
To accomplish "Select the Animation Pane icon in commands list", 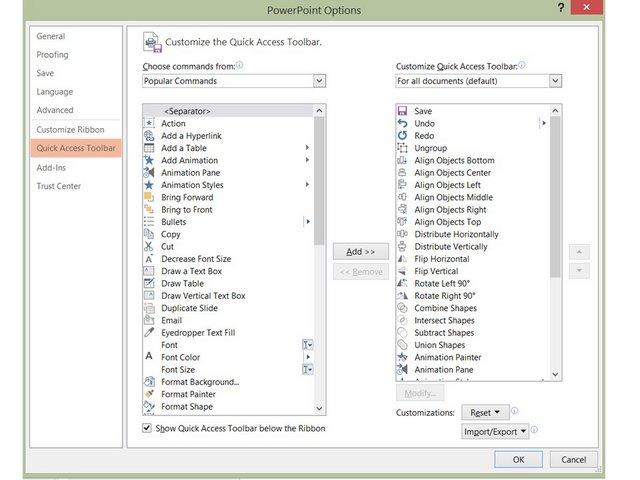I will 149,173.
